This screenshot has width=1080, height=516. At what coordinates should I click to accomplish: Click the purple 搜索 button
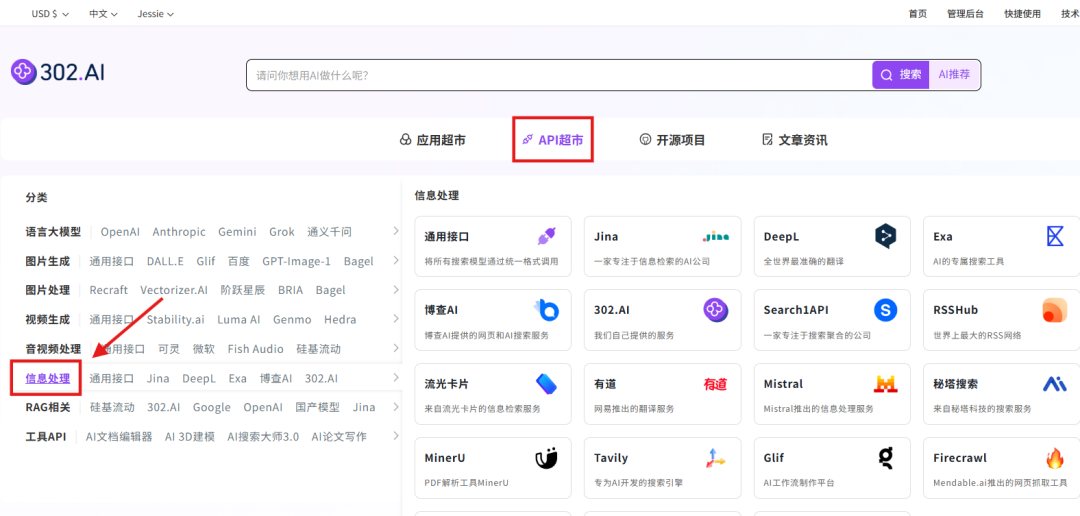click(x=901, y=74)
